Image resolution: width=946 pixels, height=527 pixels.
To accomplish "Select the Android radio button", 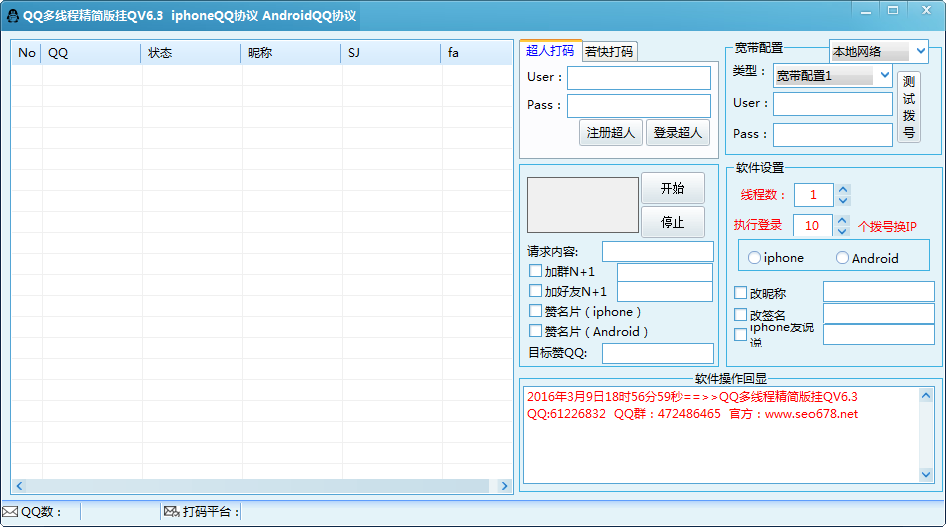I will coord(842,258).
